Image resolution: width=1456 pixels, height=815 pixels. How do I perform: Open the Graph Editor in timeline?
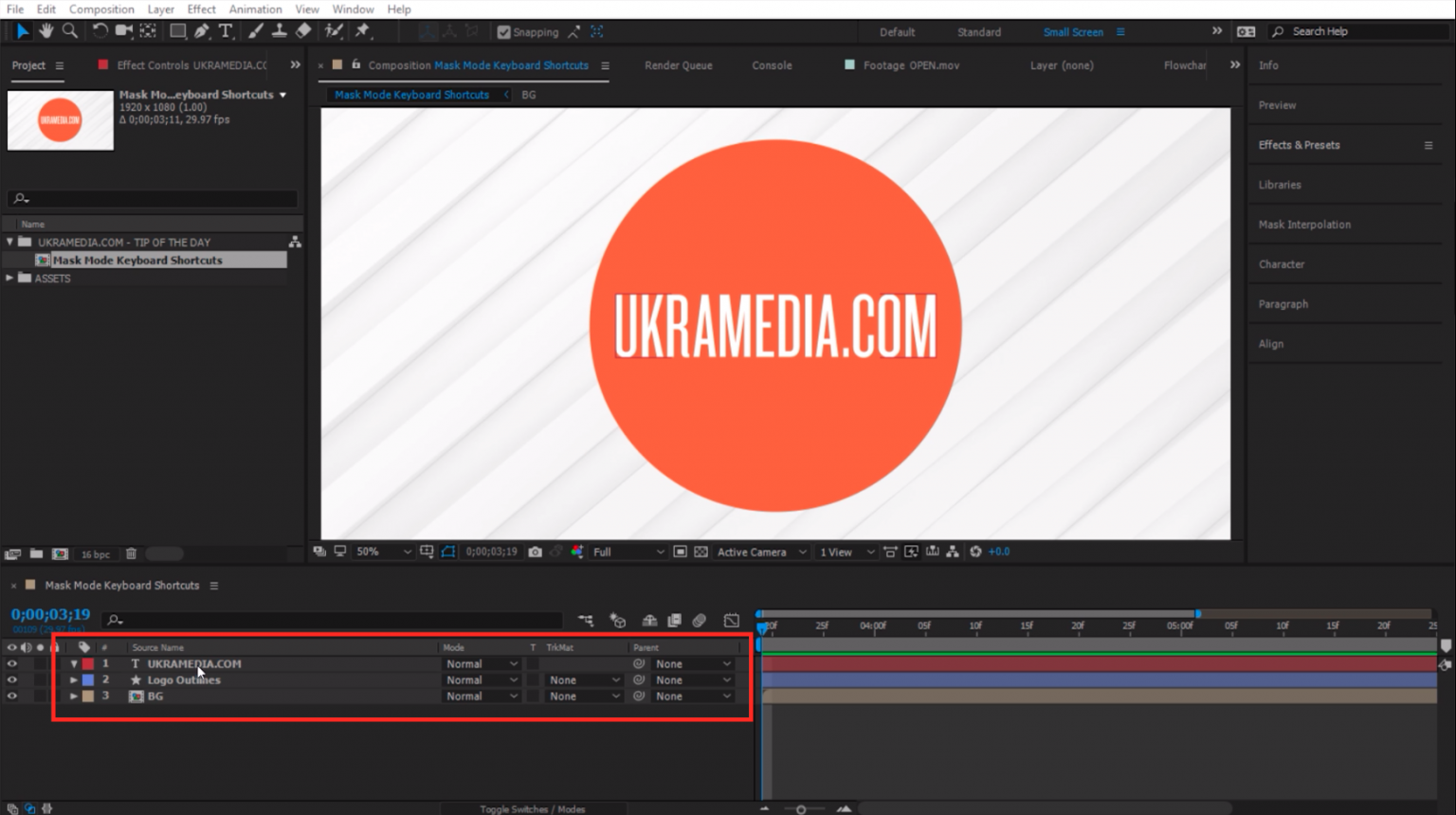[x=732, y=621]
